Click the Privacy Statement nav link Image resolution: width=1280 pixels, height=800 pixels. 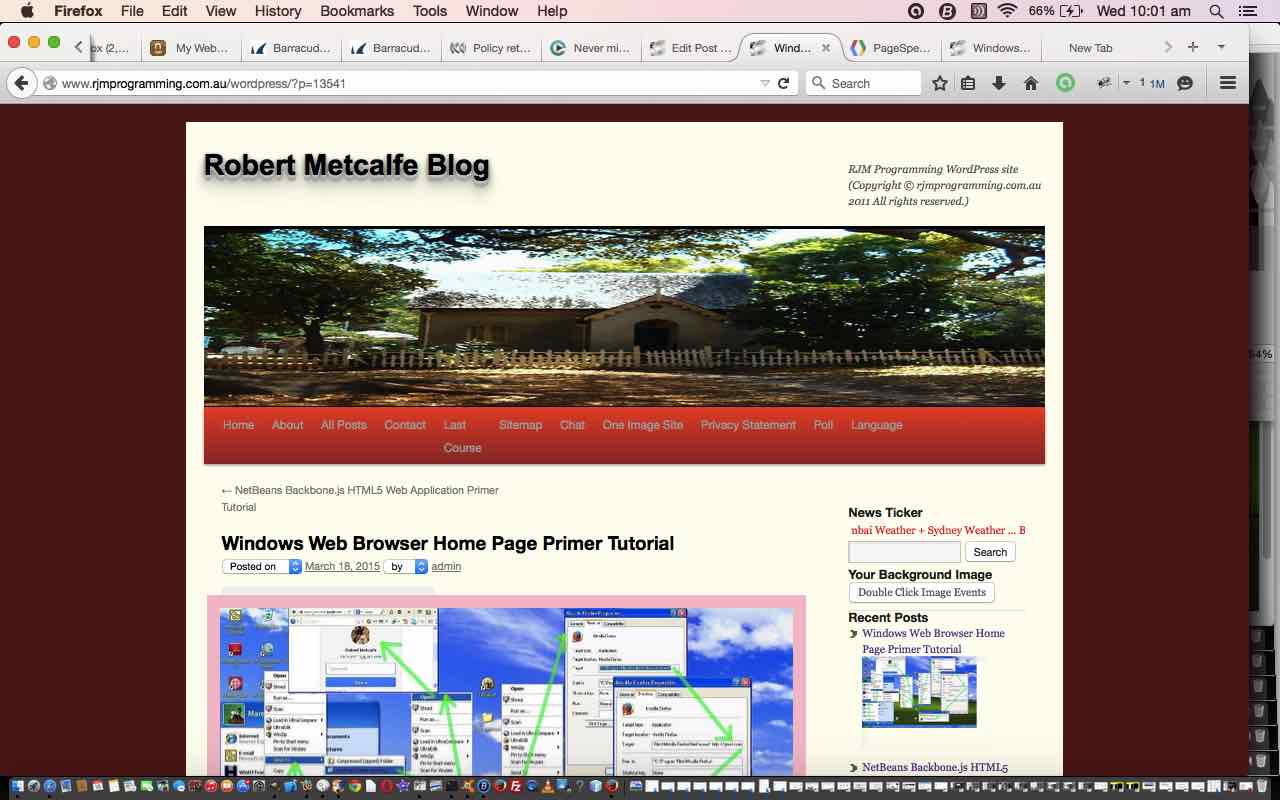(748, 425)
